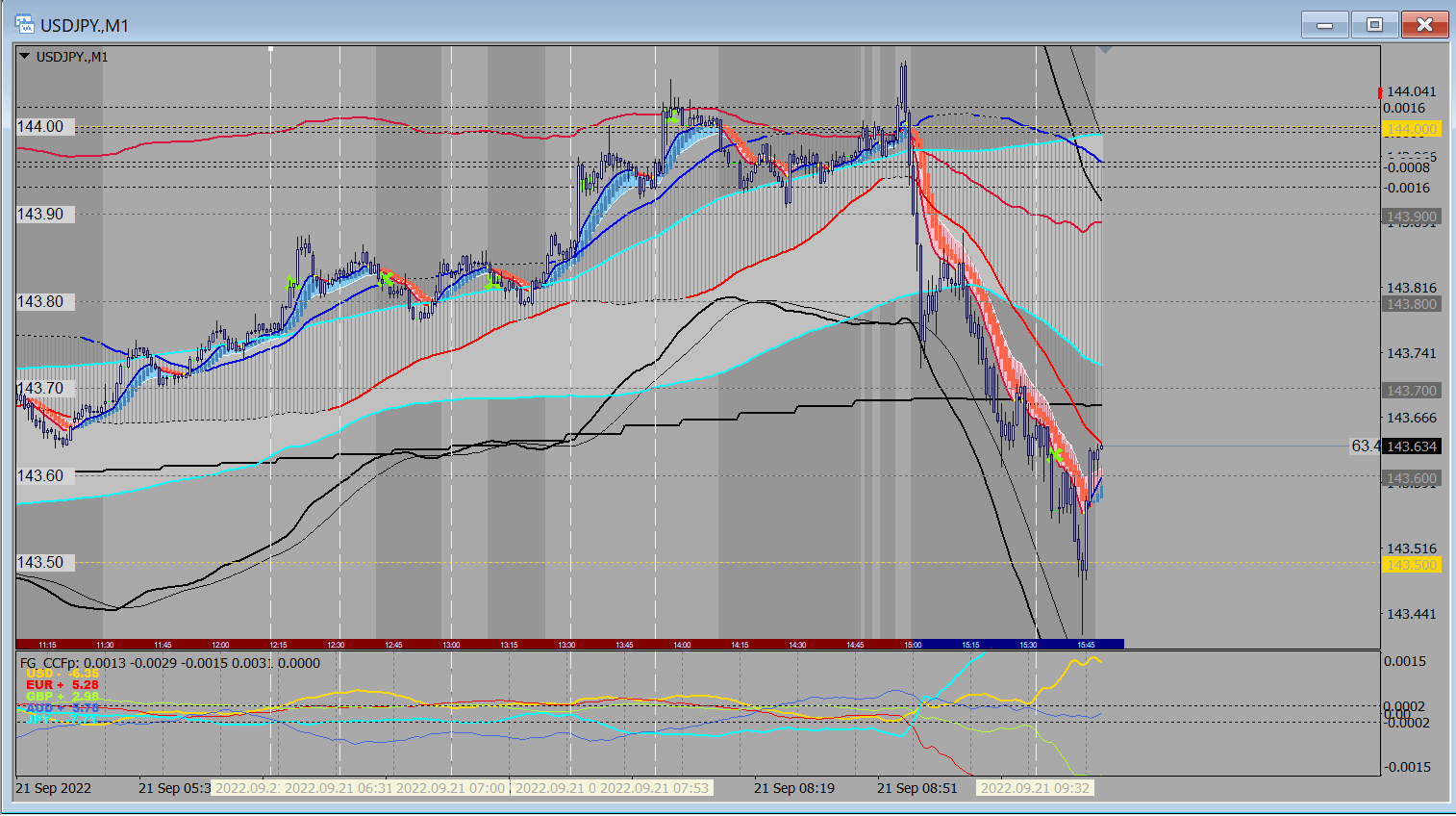The width and height of the screenshot is (1456, 816).
Task: Click the 2022.09.21 06:31 time label
Action: [338, 788]
